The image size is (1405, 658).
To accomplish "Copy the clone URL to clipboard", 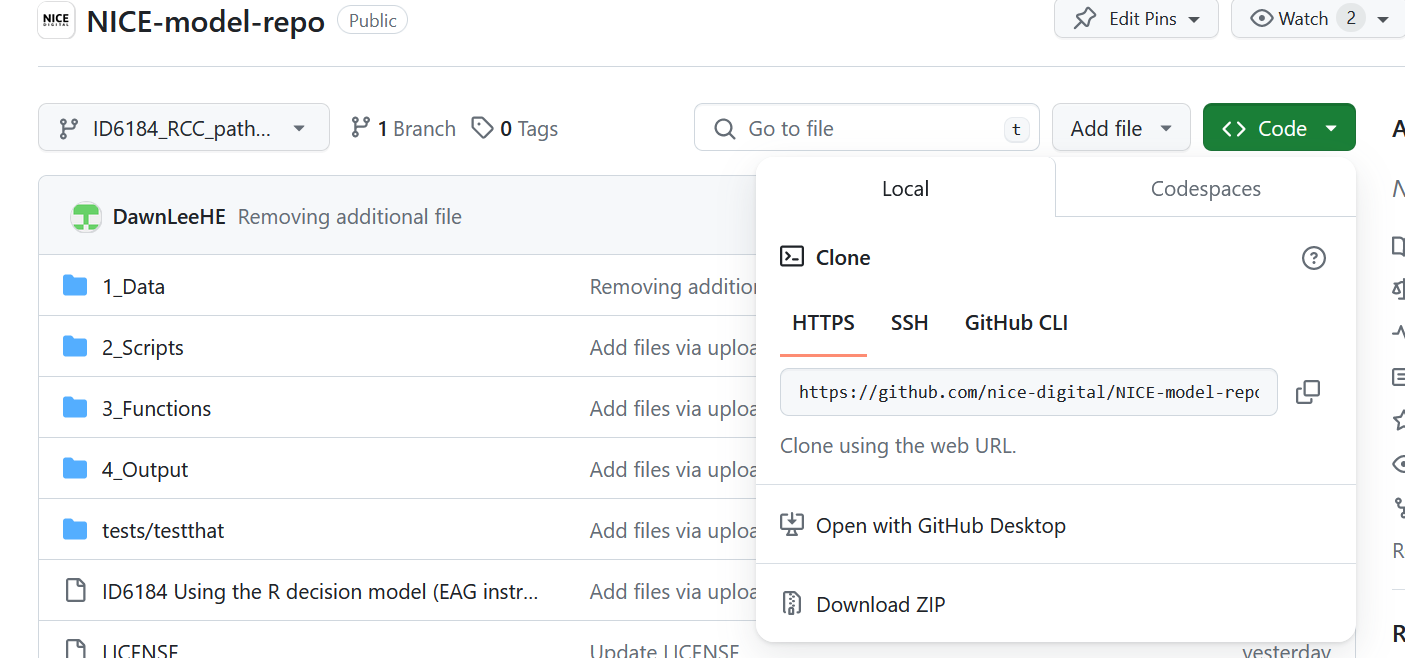I will tap(1308, 392).
